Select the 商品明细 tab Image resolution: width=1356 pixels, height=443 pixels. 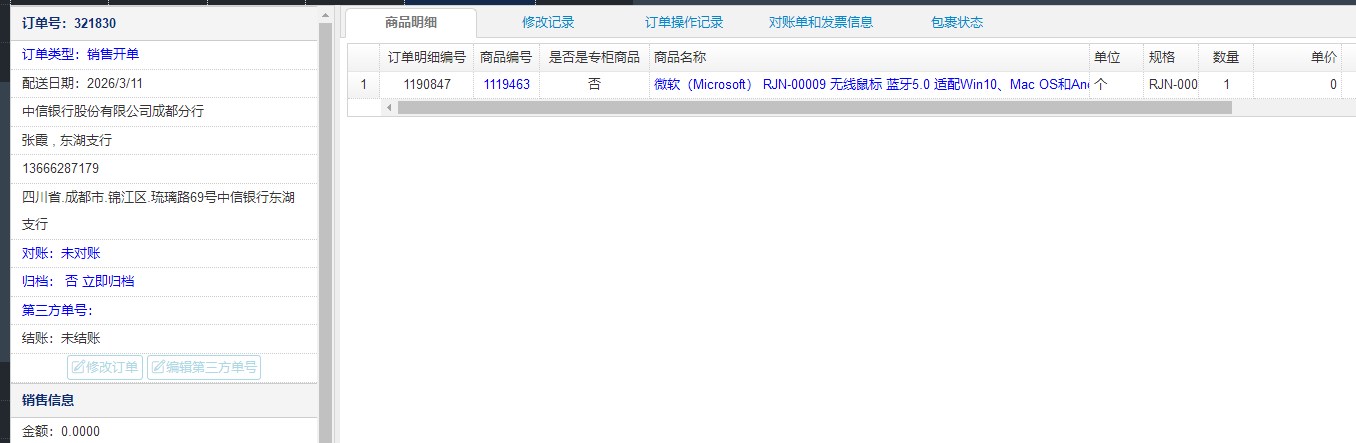click(411, 22)
